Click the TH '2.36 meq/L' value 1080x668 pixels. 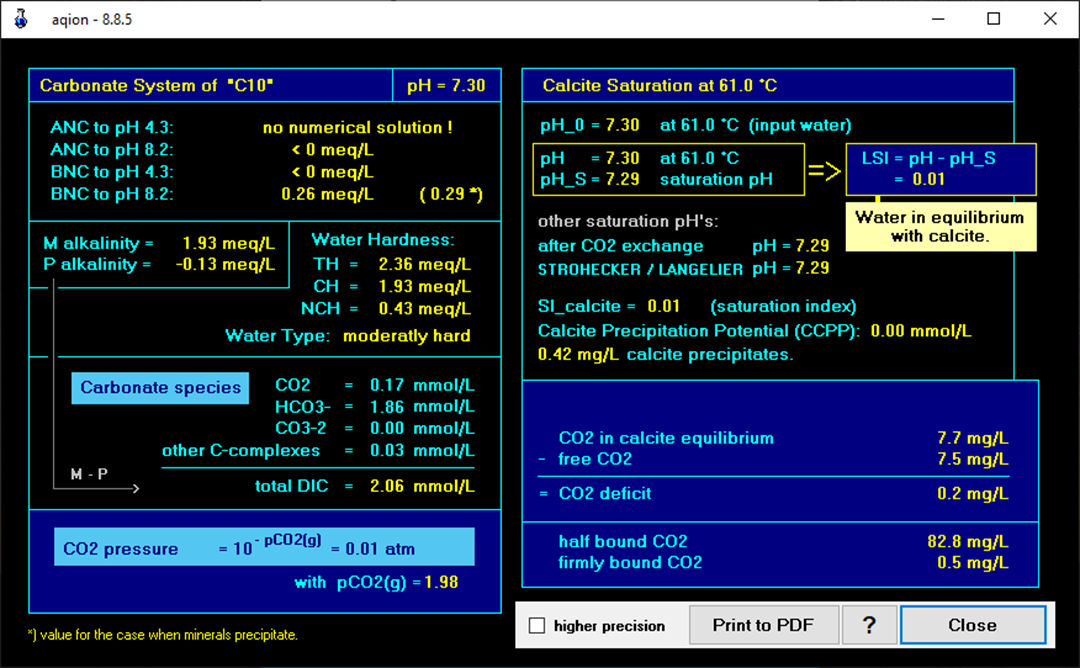coord(424,264)
